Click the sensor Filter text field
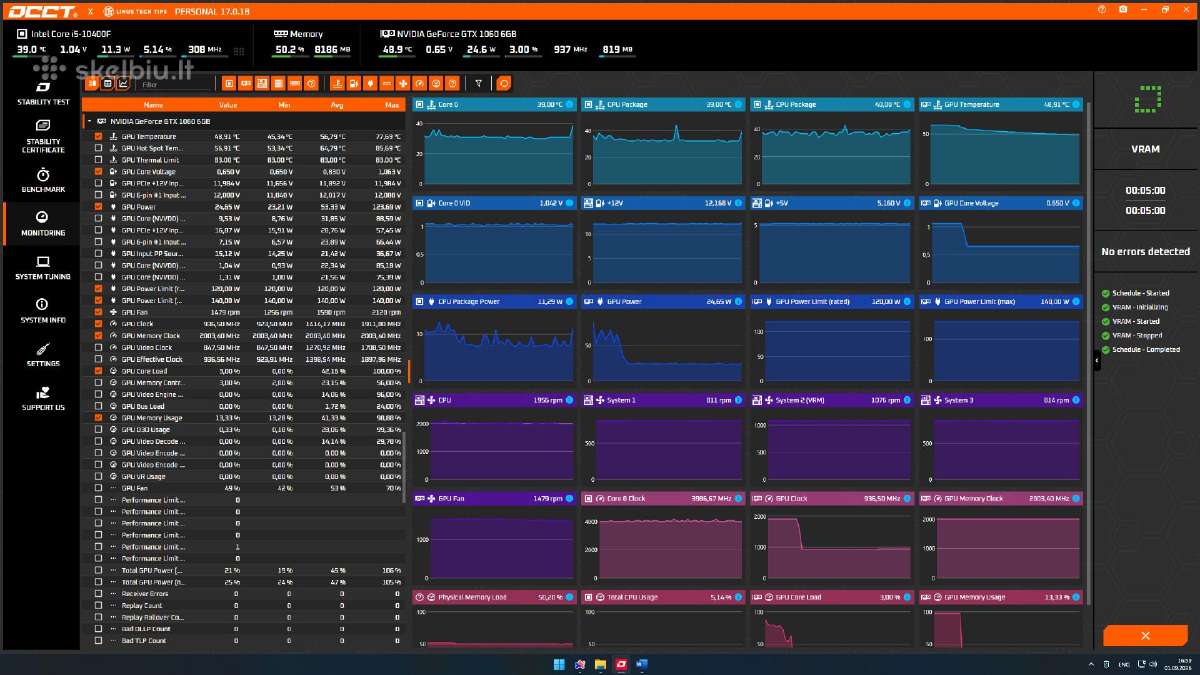 (174, 84)
